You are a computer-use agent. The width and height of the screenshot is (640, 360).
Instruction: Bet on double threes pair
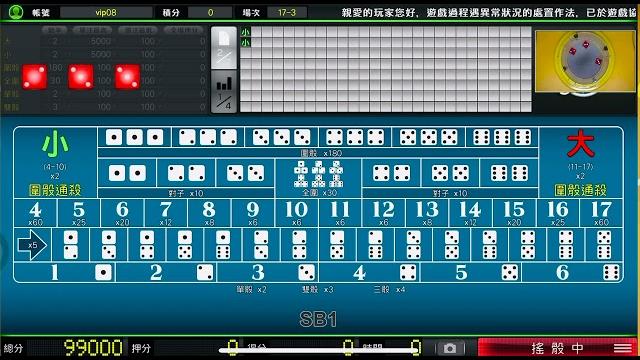[245, 173]
